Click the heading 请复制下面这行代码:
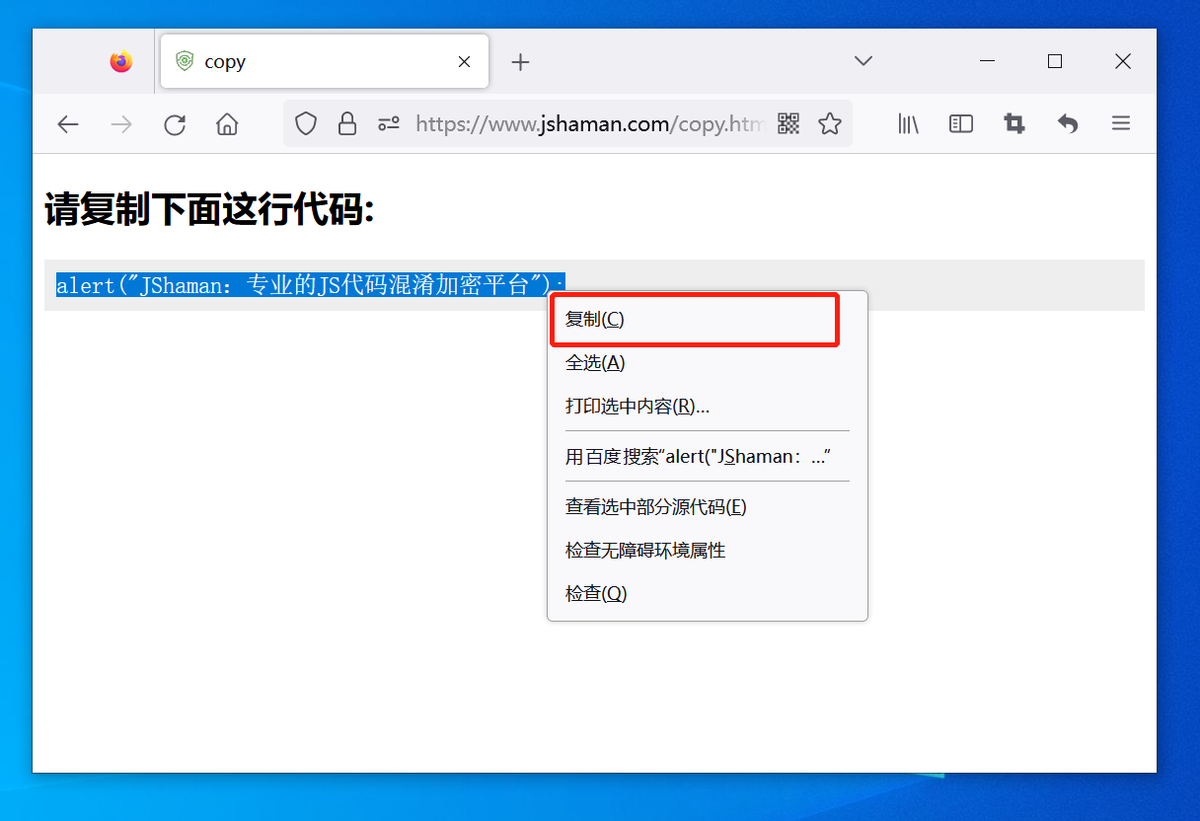 (209, 210)
